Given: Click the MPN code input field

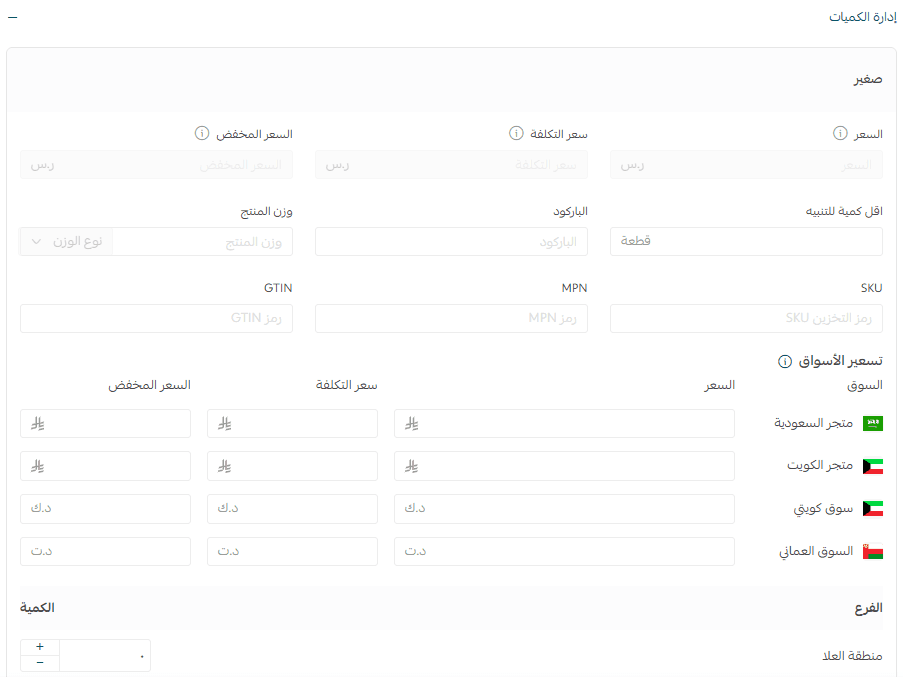Looking at the screenshot, I should click(451, 319).
